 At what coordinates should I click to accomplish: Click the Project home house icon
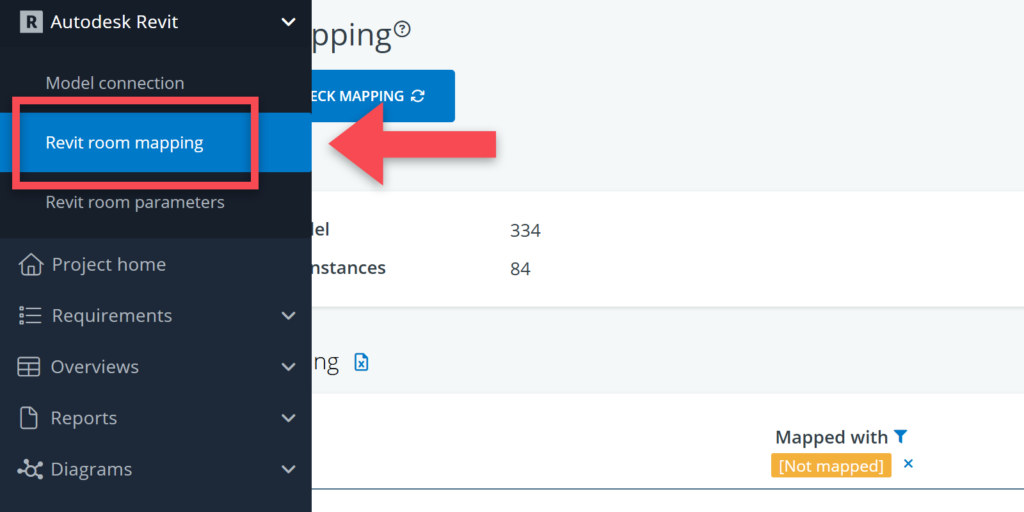(x=31, y=265)
